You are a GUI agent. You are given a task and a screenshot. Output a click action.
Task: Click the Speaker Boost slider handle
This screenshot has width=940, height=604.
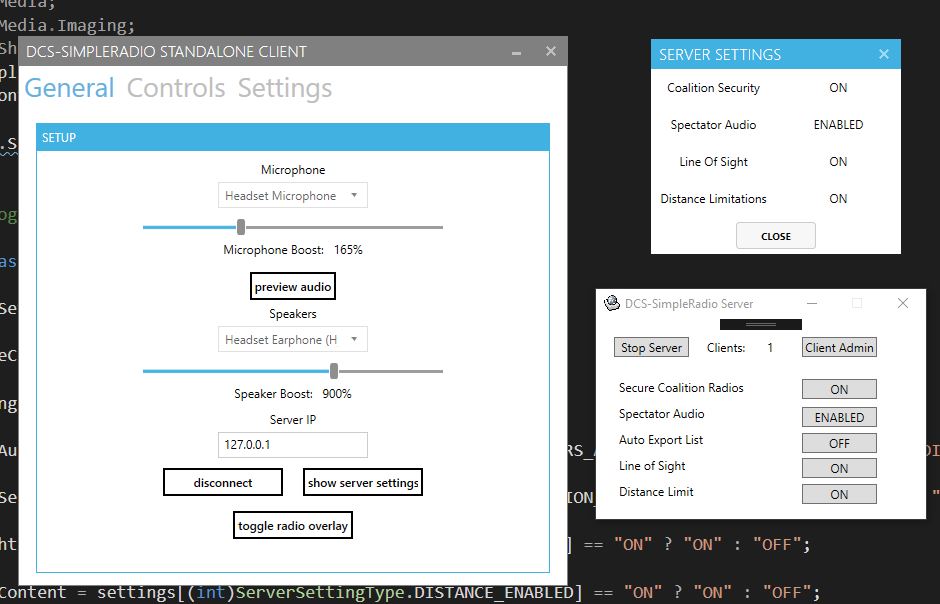point(334,371)
